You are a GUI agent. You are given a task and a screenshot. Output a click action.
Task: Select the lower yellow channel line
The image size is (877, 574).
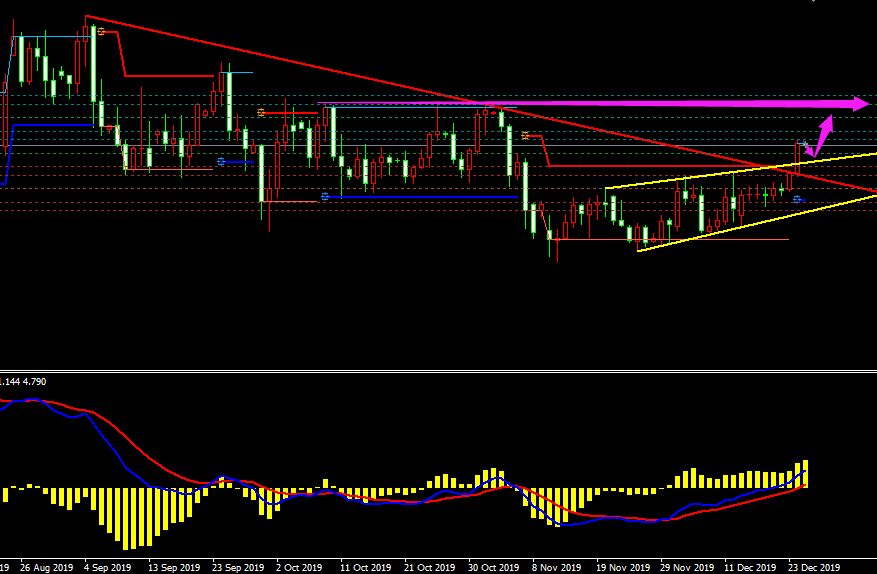coord(740,224)
